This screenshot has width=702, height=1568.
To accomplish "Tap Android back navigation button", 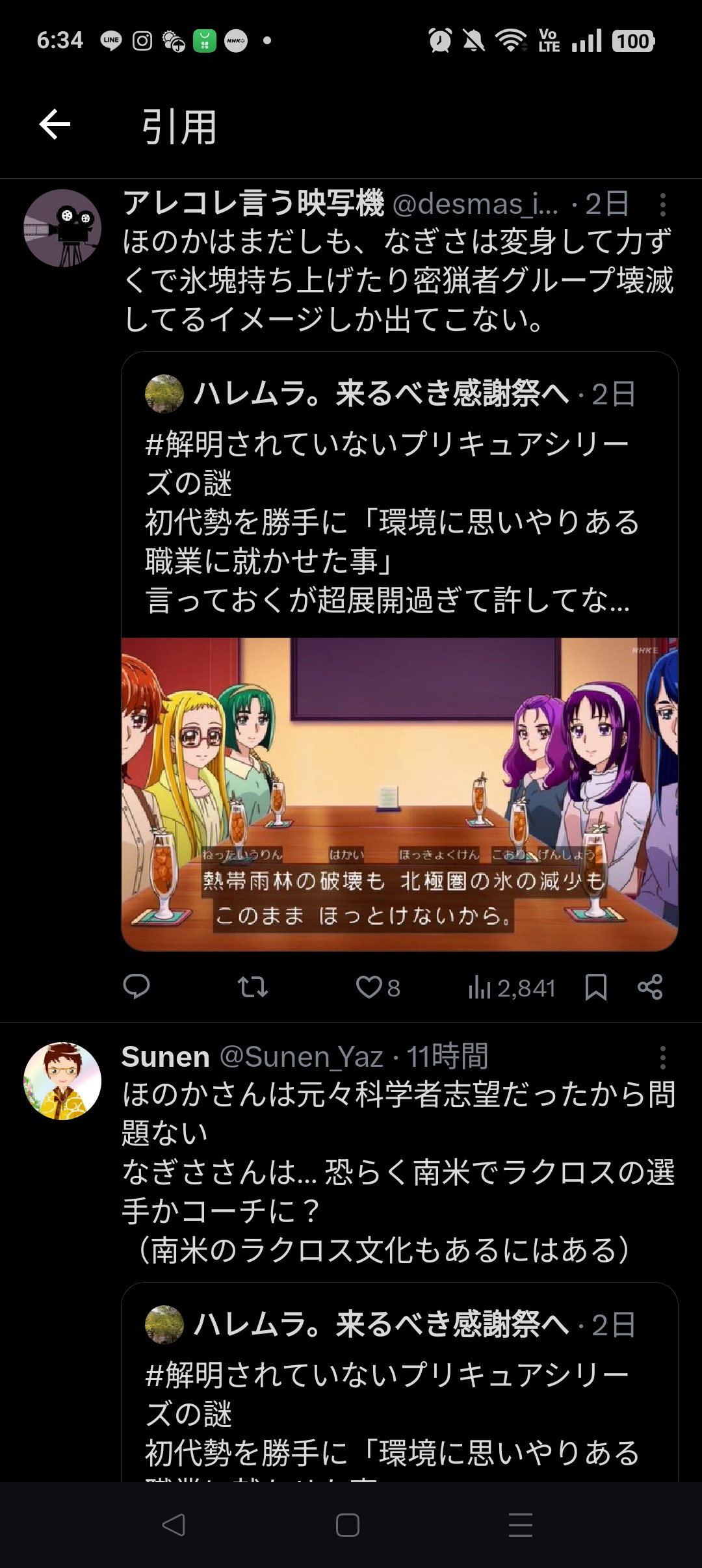I will pos(174,1525).
